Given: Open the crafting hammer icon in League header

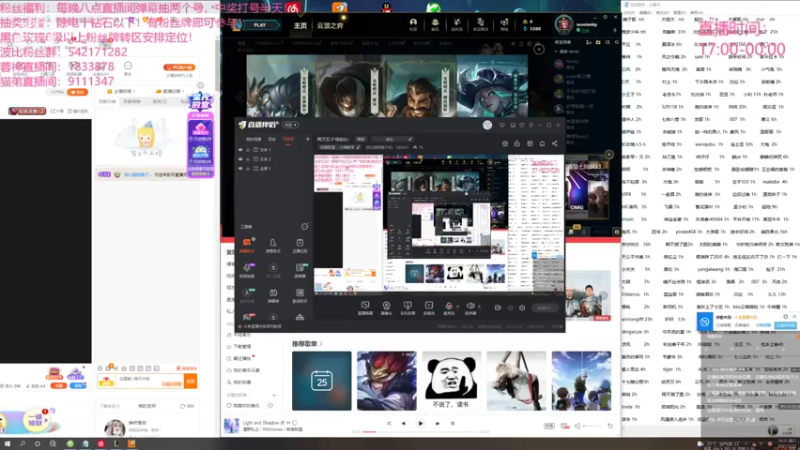Looking at the screenshot, I should click(458, 24).
